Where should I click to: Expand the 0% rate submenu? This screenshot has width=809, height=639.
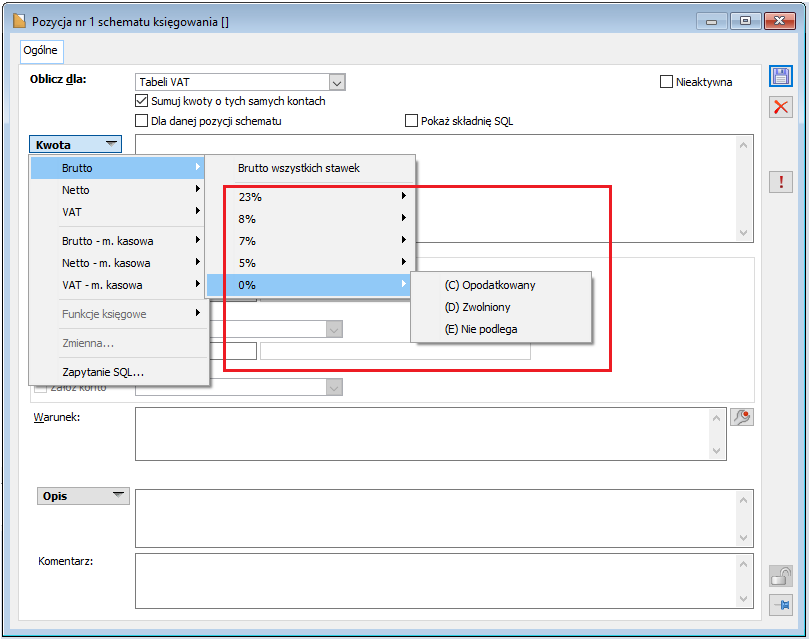(x=310, y=285)
